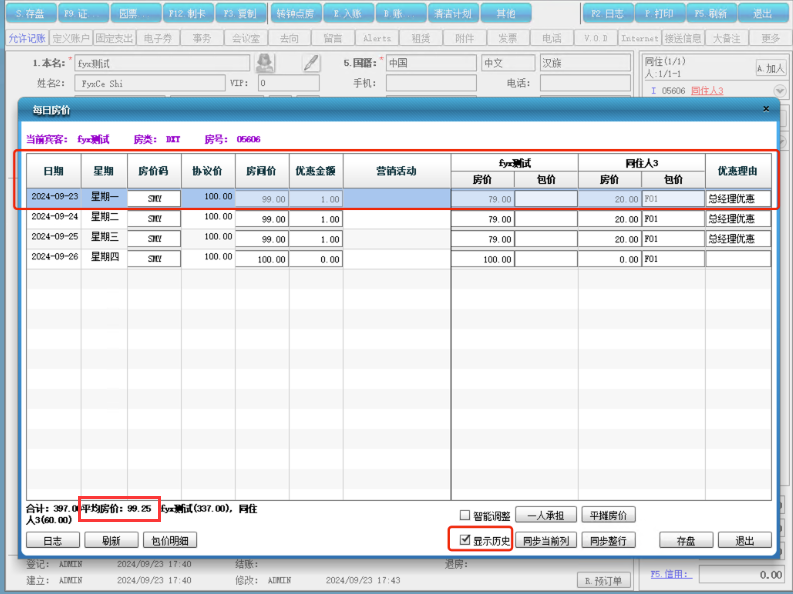Click the F2.日志 toolbar button
Viewport: 793px width, 594px height.
click(607, 13)
